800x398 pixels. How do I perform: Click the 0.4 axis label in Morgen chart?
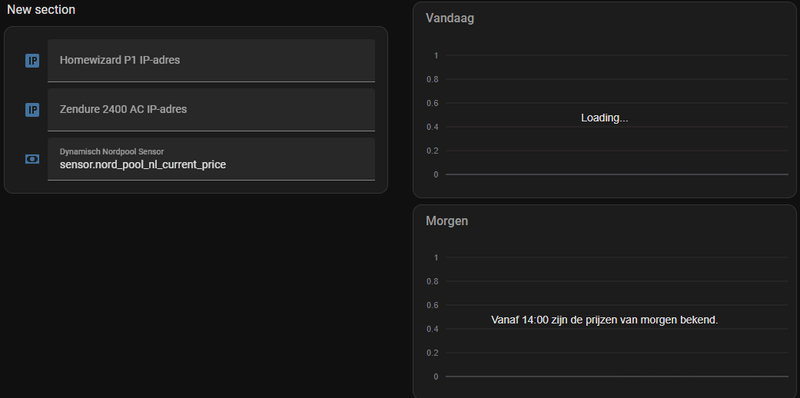pyautogui.click(x=432, y=329)
